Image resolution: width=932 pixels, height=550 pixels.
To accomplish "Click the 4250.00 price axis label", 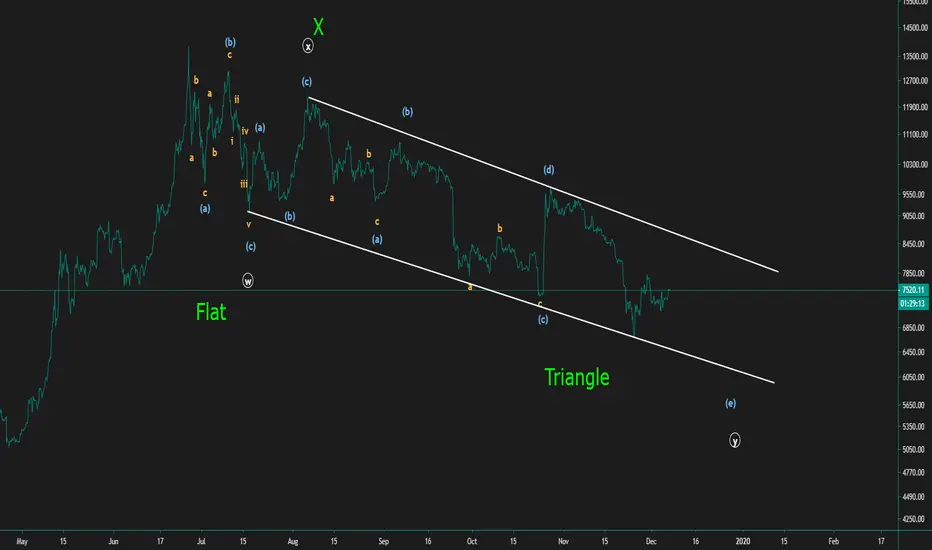I will pos(915,519).
